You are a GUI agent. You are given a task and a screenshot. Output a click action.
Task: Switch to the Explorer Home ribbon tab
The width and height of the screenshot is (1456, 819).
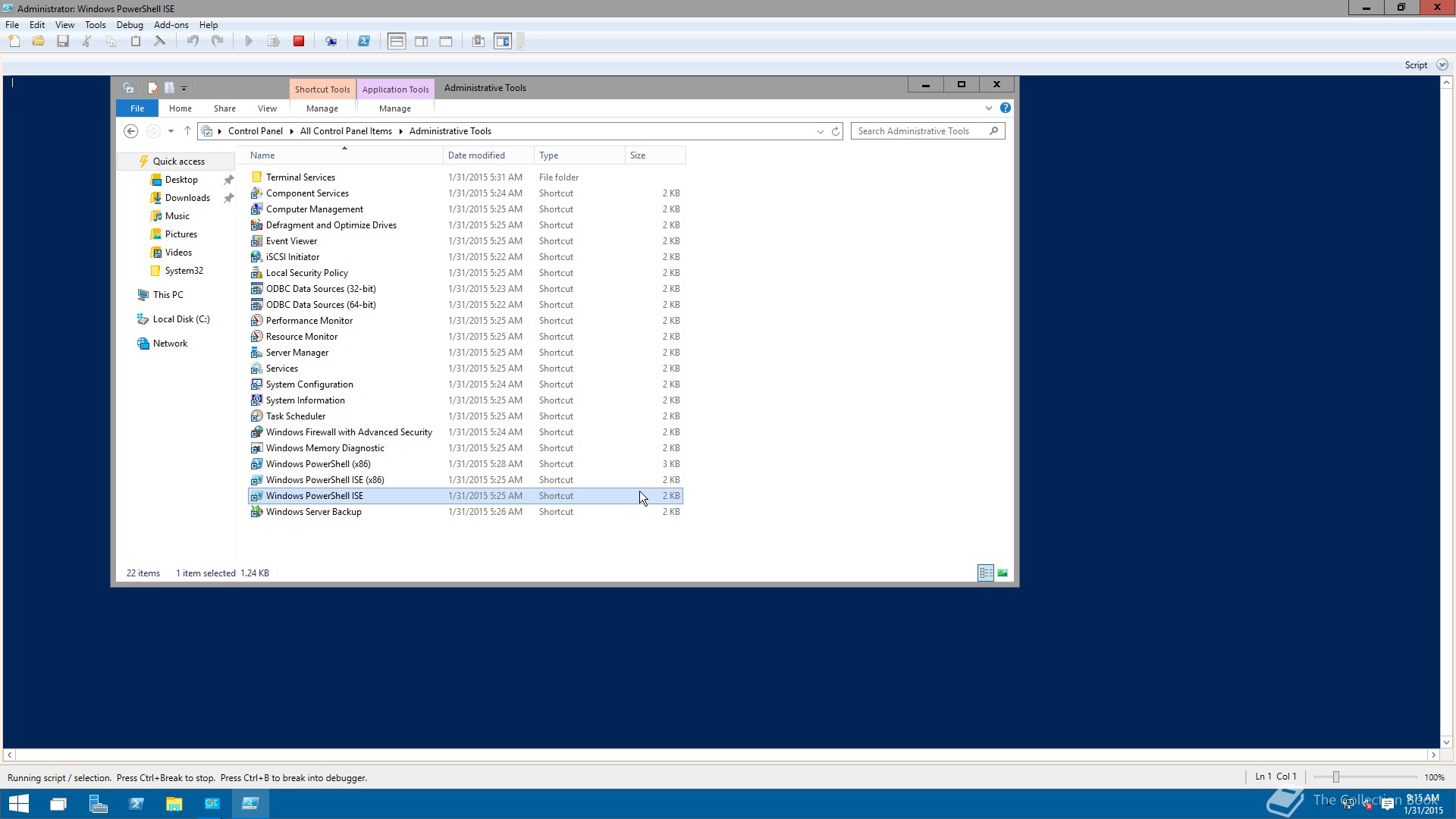(180, 108)
